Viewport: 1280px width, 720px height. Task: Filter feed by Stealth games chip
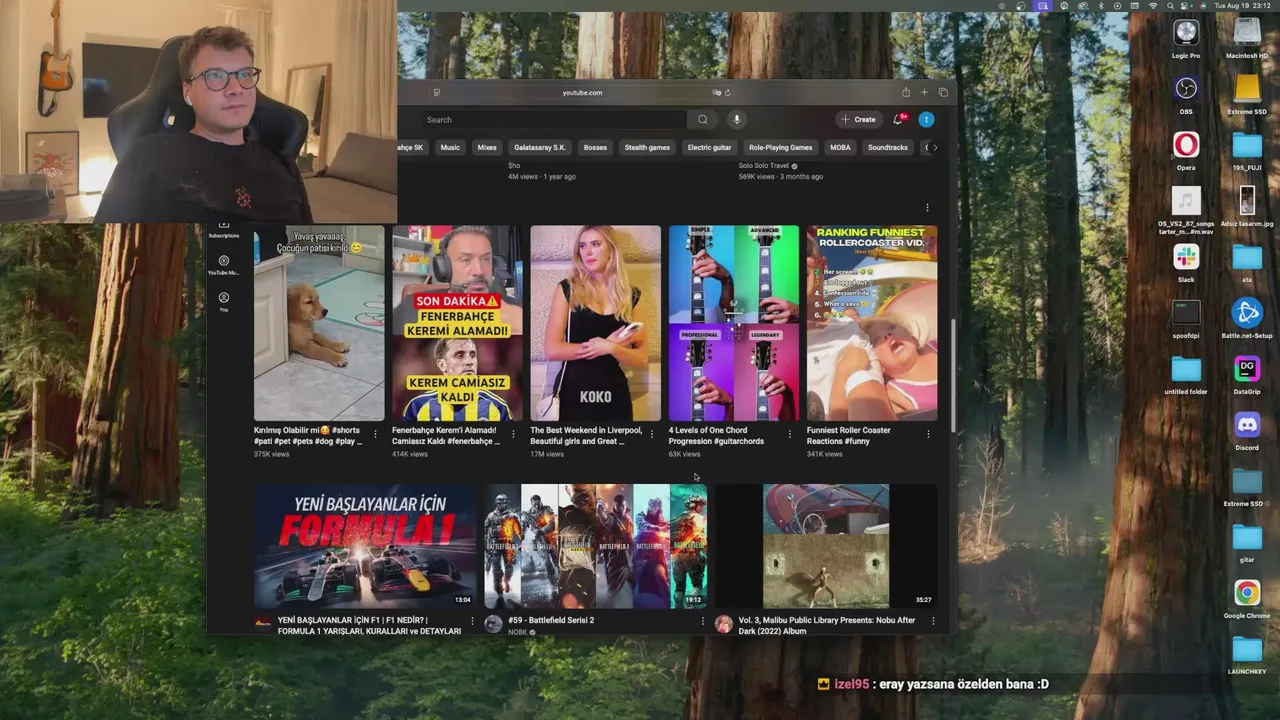(647, 147)
